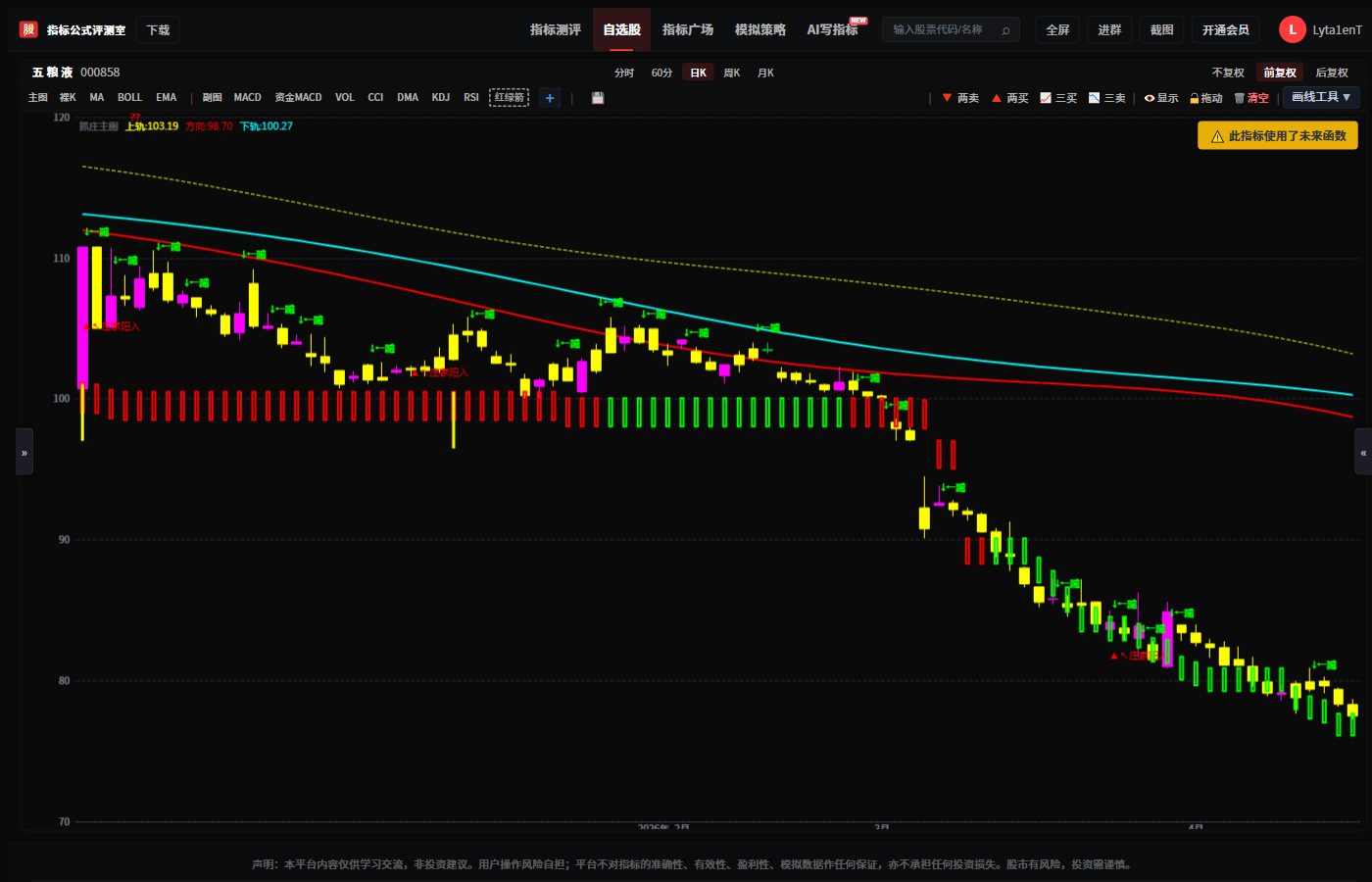
Task: Switch to 日K timeframe
Action: pyautogui.click(x=698, y=73)
